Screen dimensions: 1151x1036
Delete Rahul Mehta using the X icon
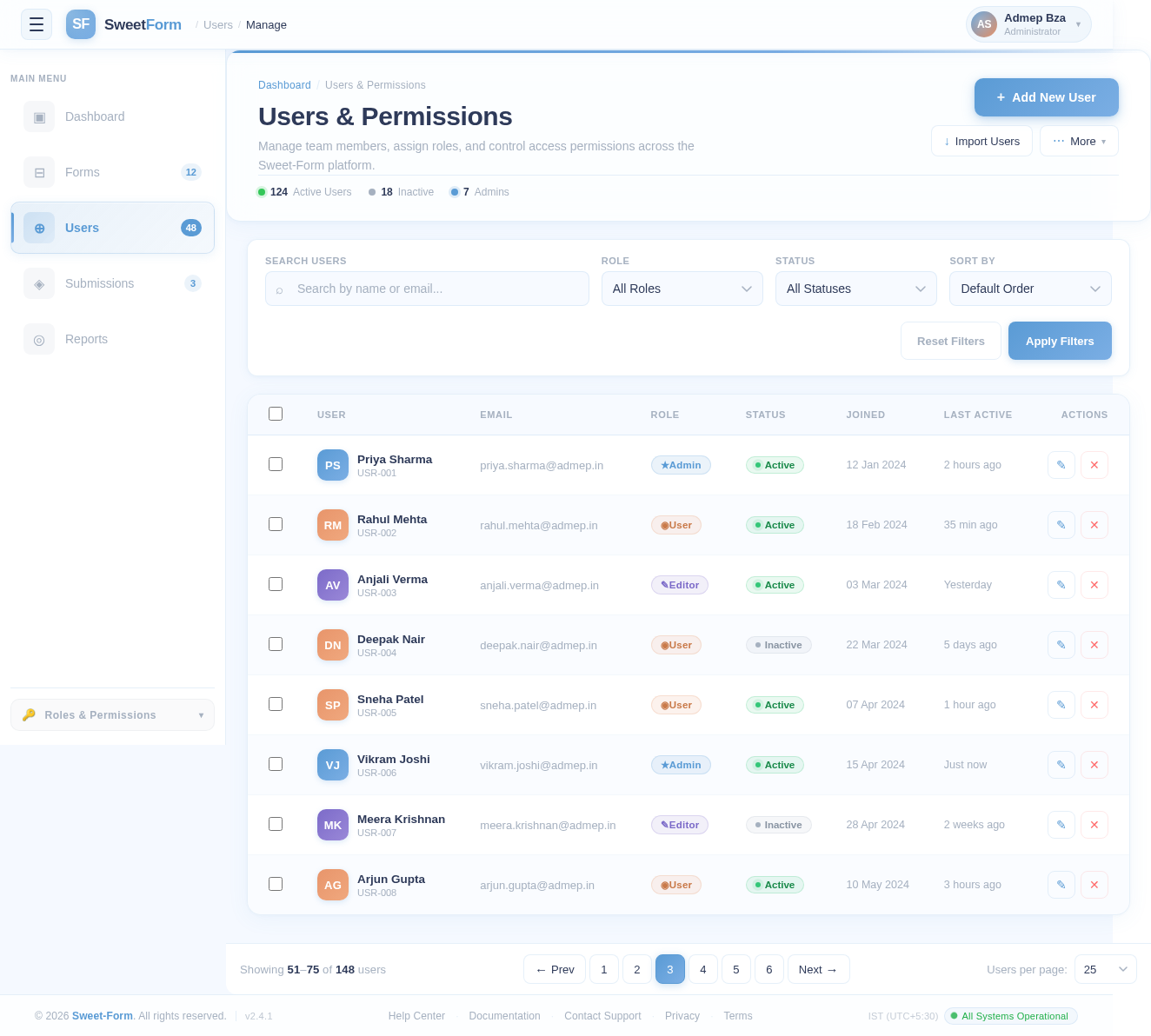[x=1094, y=525]
